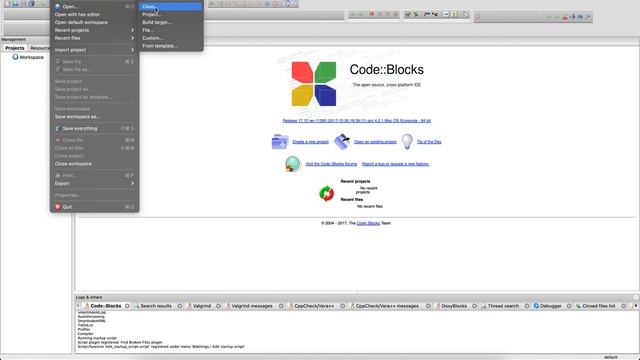The width and height of the screenshot is (640, 360).
Task: Click the release version info link
Action: click(356, 121)
